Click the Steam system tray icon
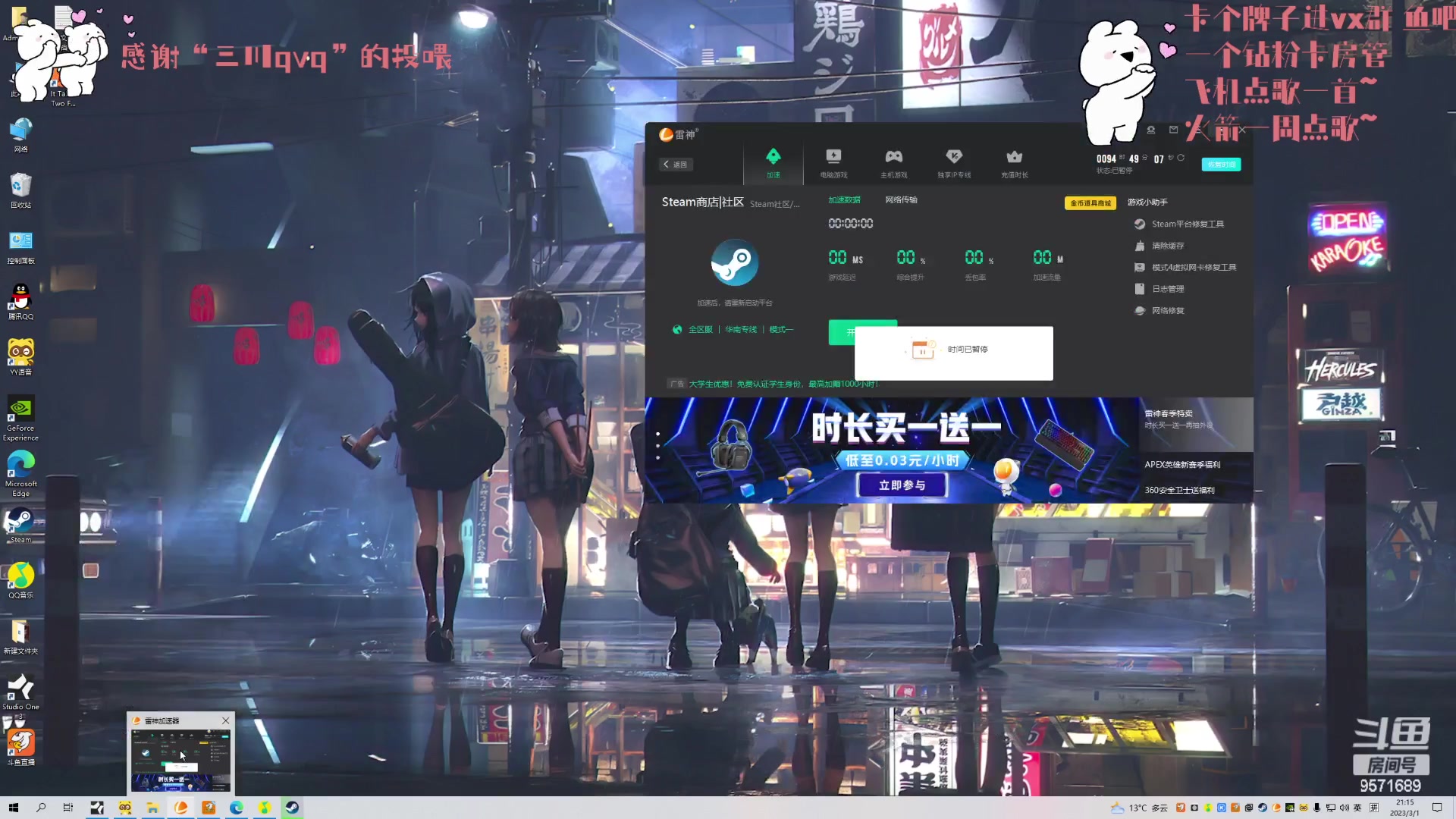Screen dimensions: 1456x819 tap(1262, 808)
